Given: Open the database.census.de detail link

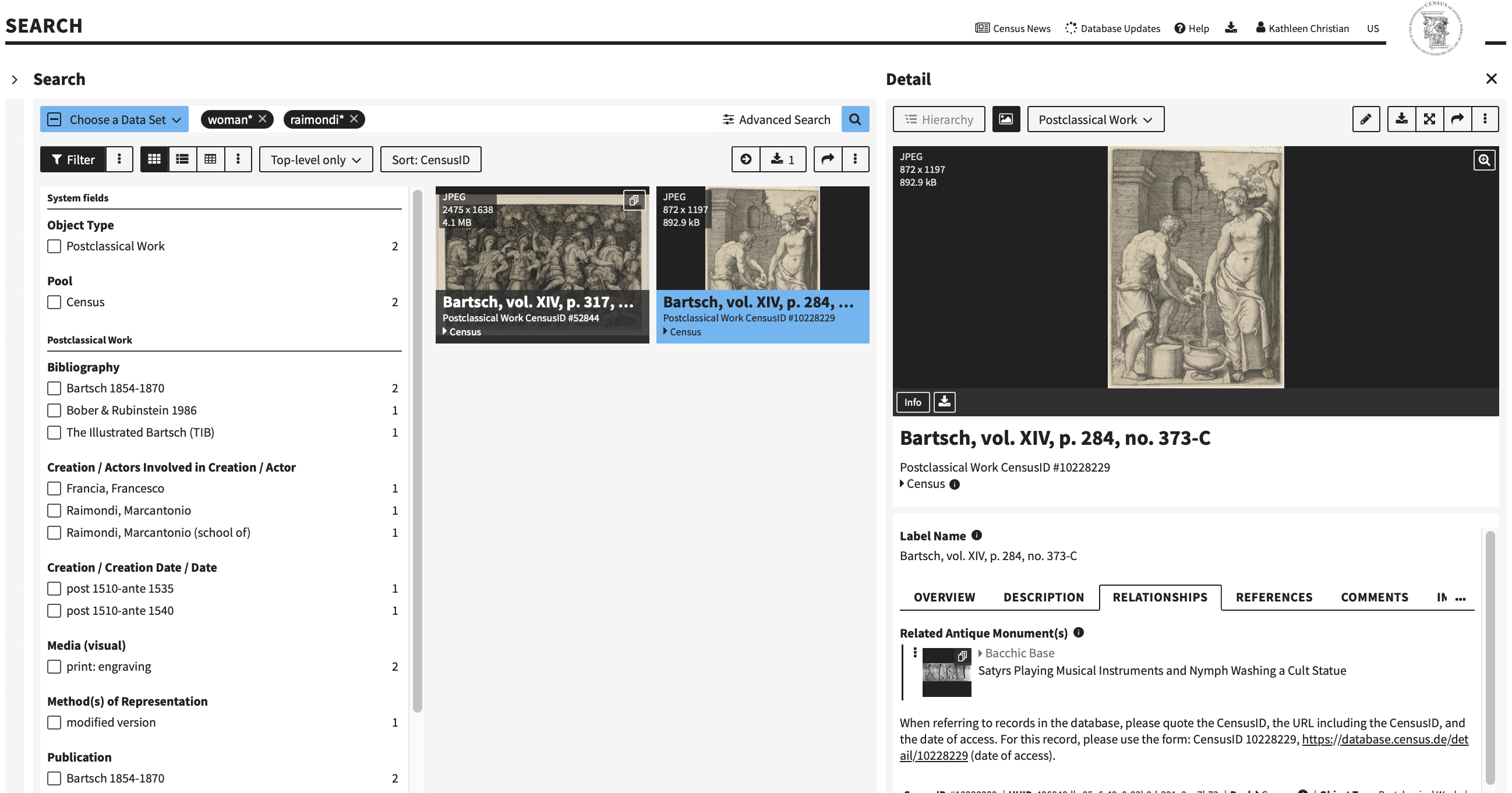Looking at the screenshot, I should [1384, 739].
